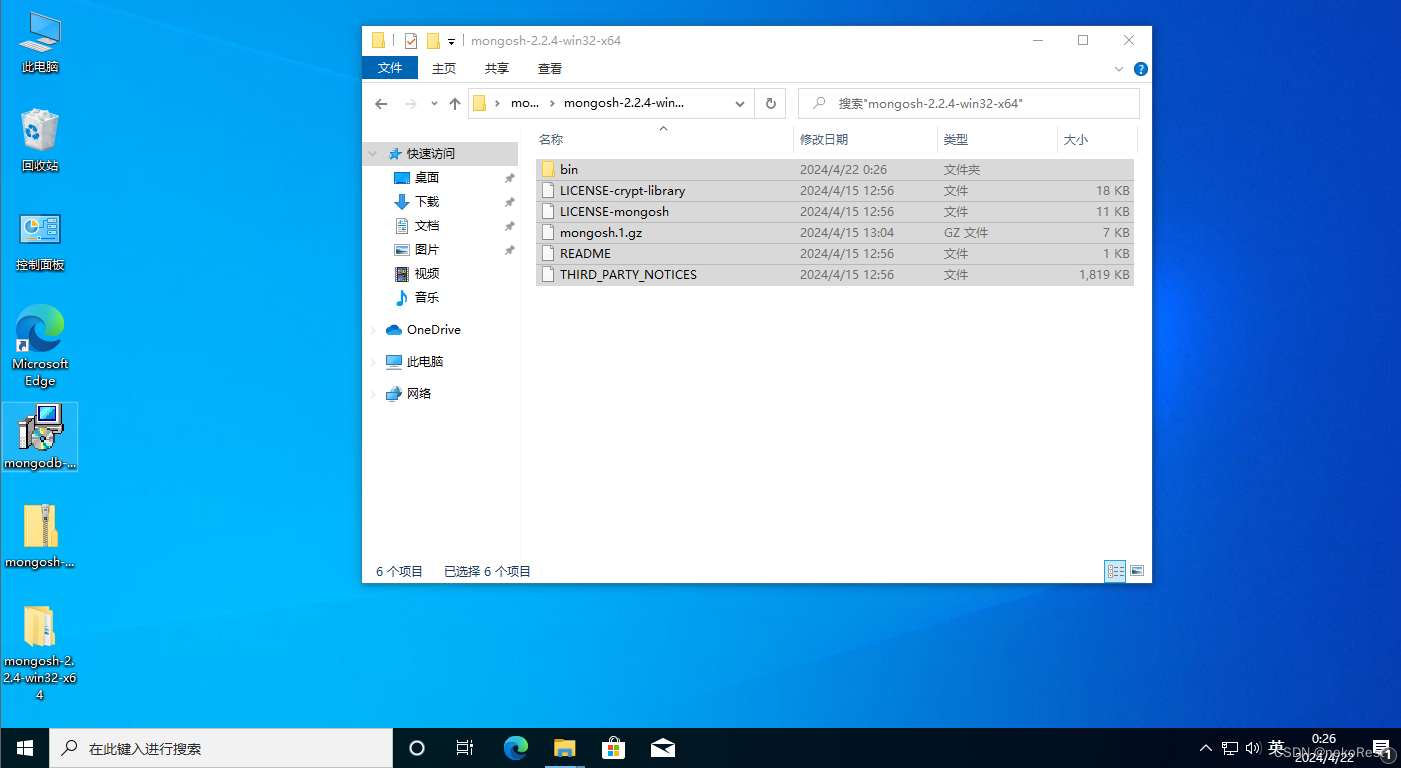Sort files by the 类型 column header
1401x768 pixels.
coord(997,140)
